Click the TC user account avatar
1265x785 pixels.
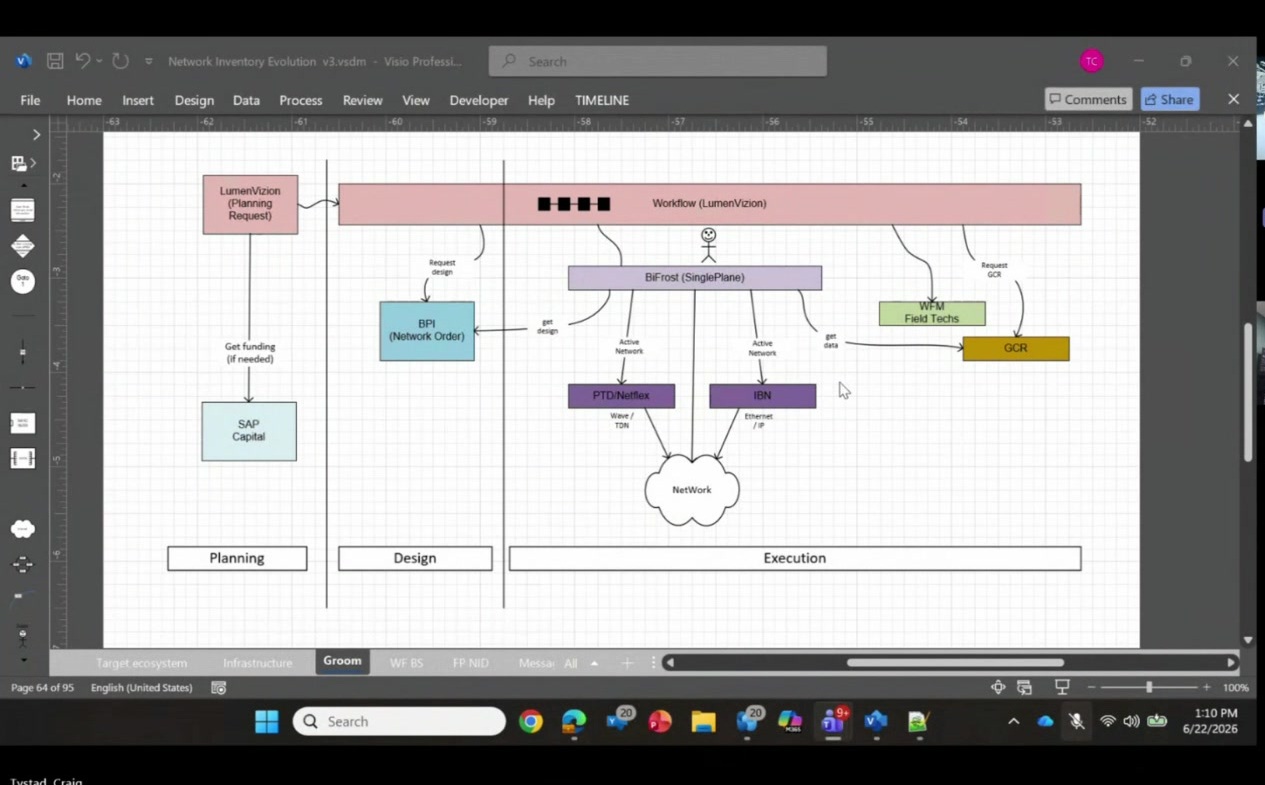coord(1091,61)
